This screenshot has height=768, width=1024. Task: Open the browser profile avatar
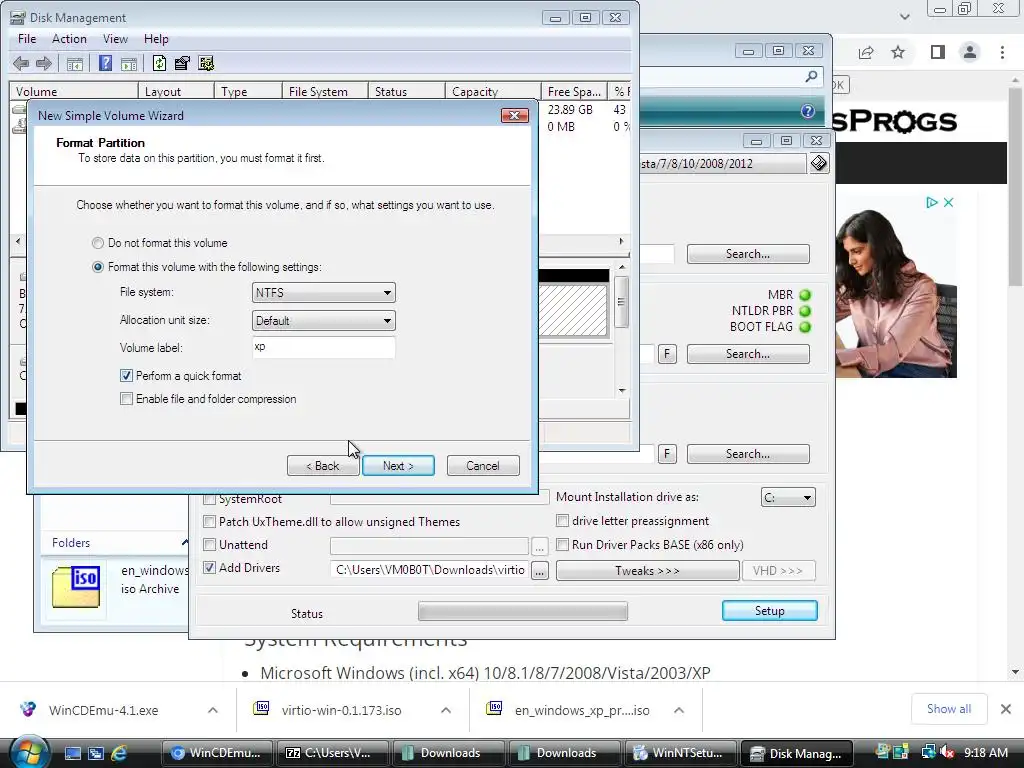click(x=970, y=52)
